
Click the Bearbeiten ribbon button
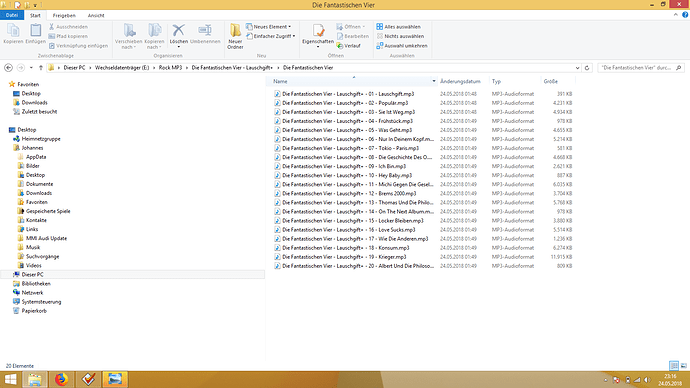coord(352,36)
